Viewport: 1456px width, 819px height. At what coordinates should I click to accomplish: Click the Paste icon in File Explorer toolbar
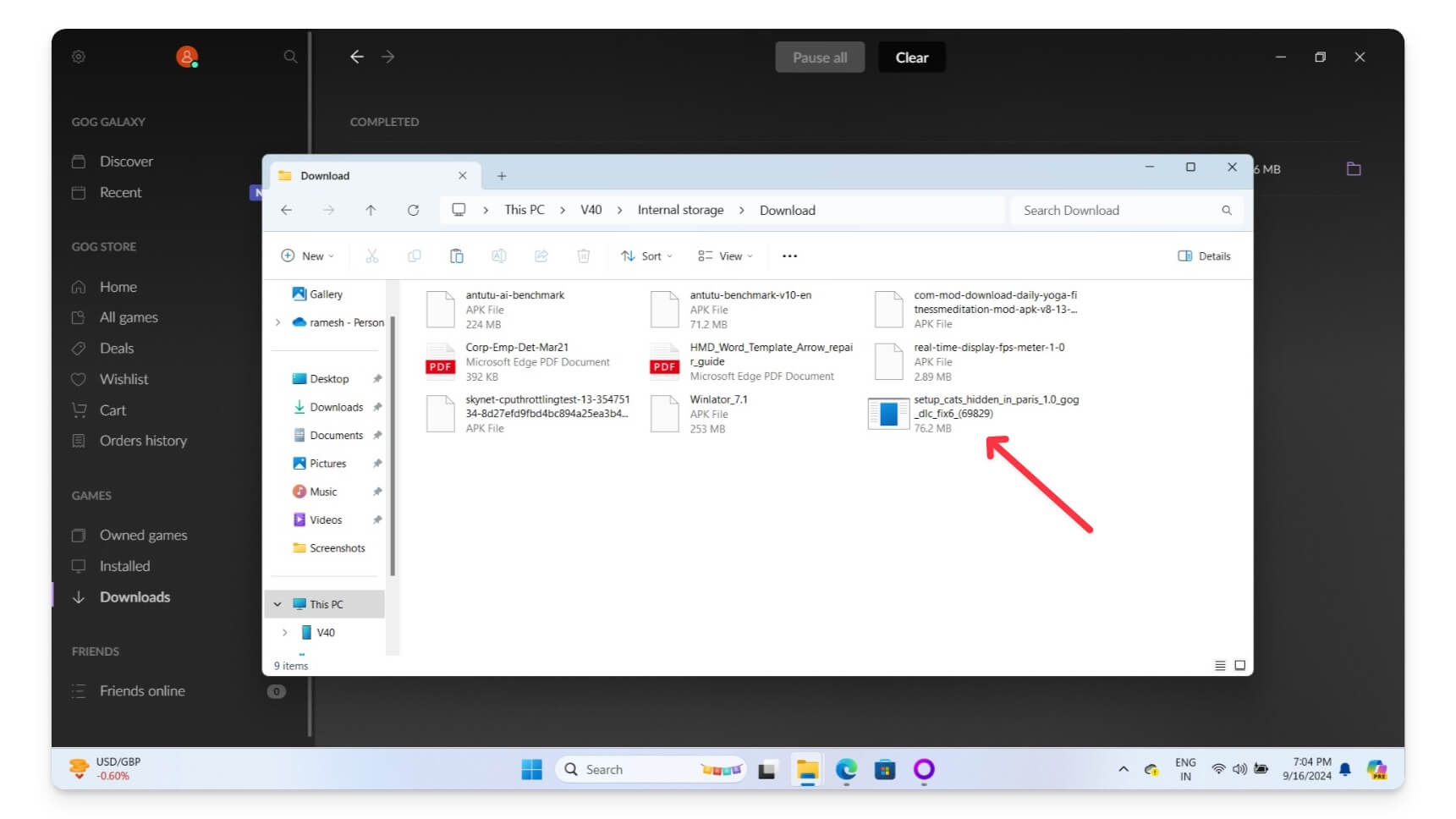tap(456, 256)
